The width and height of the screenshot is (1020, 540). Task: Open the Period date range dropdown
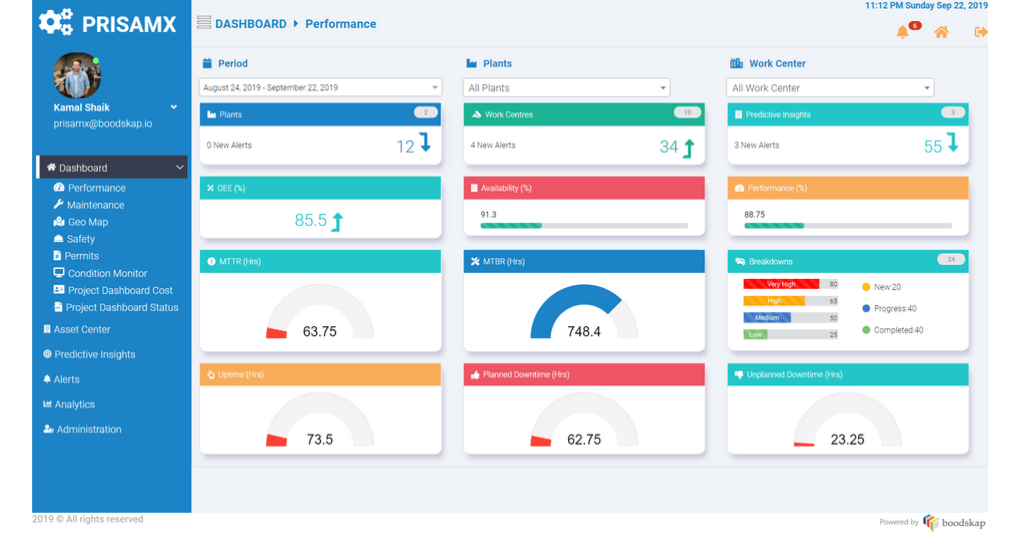321,87
